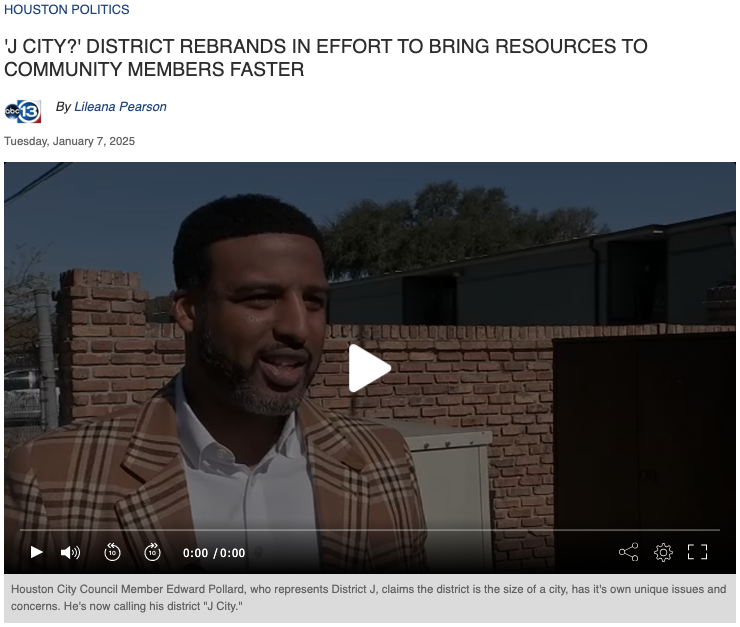Enter fullscreen mode for the video

[697, 552]
